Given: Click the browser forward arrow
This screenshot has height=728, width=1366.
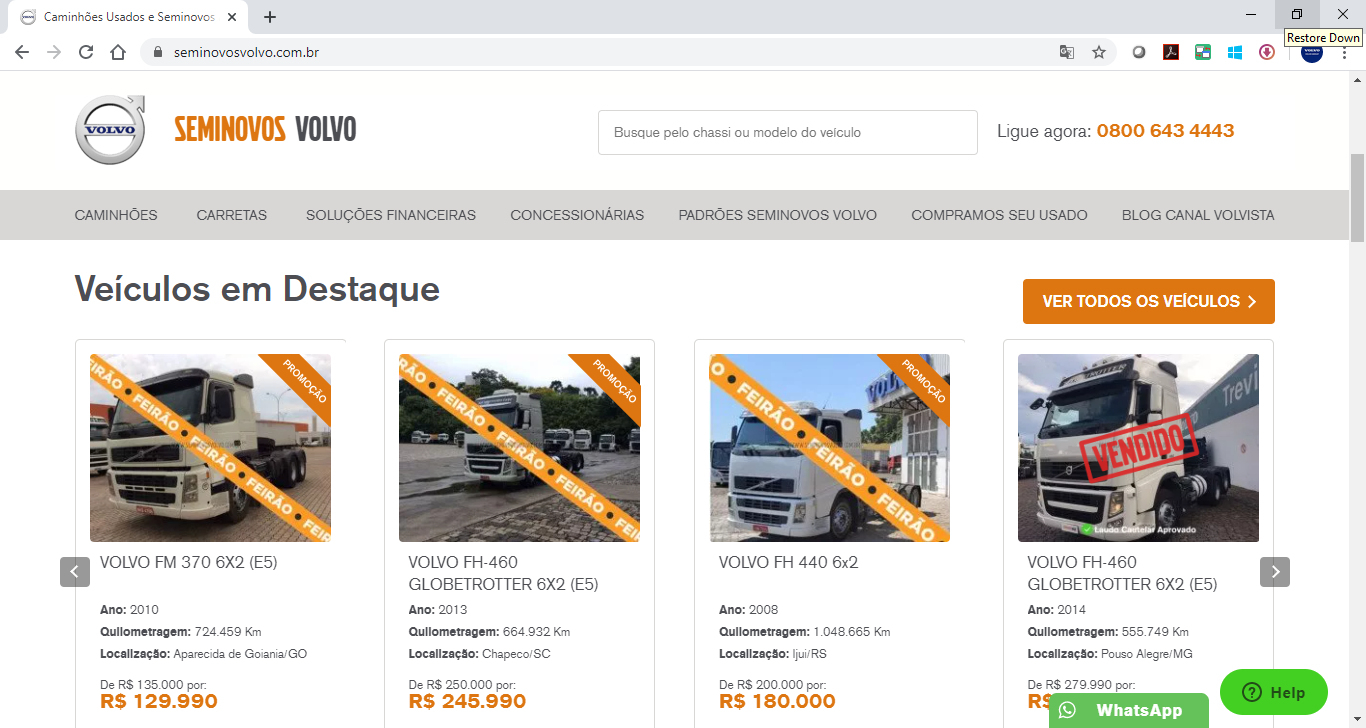Looking at the screenshot, I should [x=54, y=52].
